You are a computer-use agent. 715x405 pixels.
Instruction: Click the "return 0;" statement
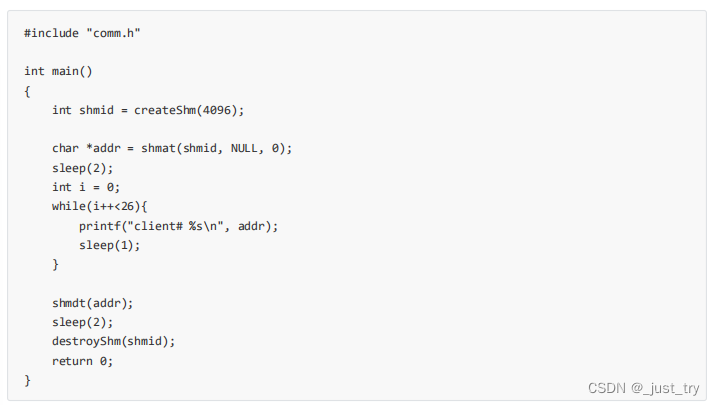click(83, 361)
